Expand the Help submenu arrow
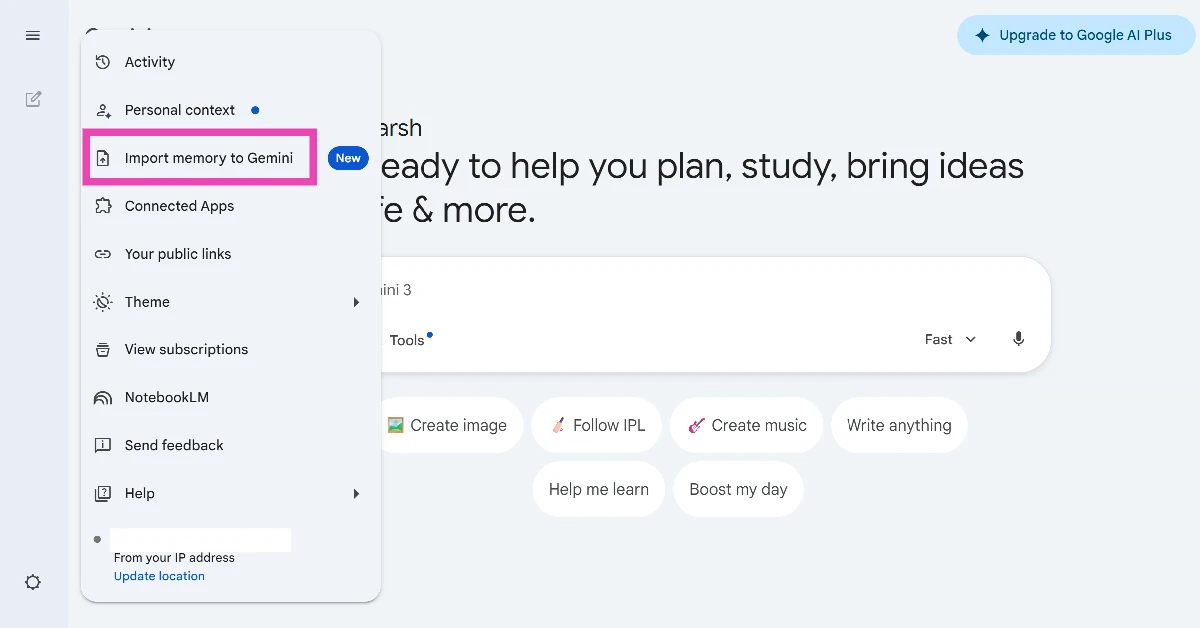 pyautogui.click(x=356, y=493)
